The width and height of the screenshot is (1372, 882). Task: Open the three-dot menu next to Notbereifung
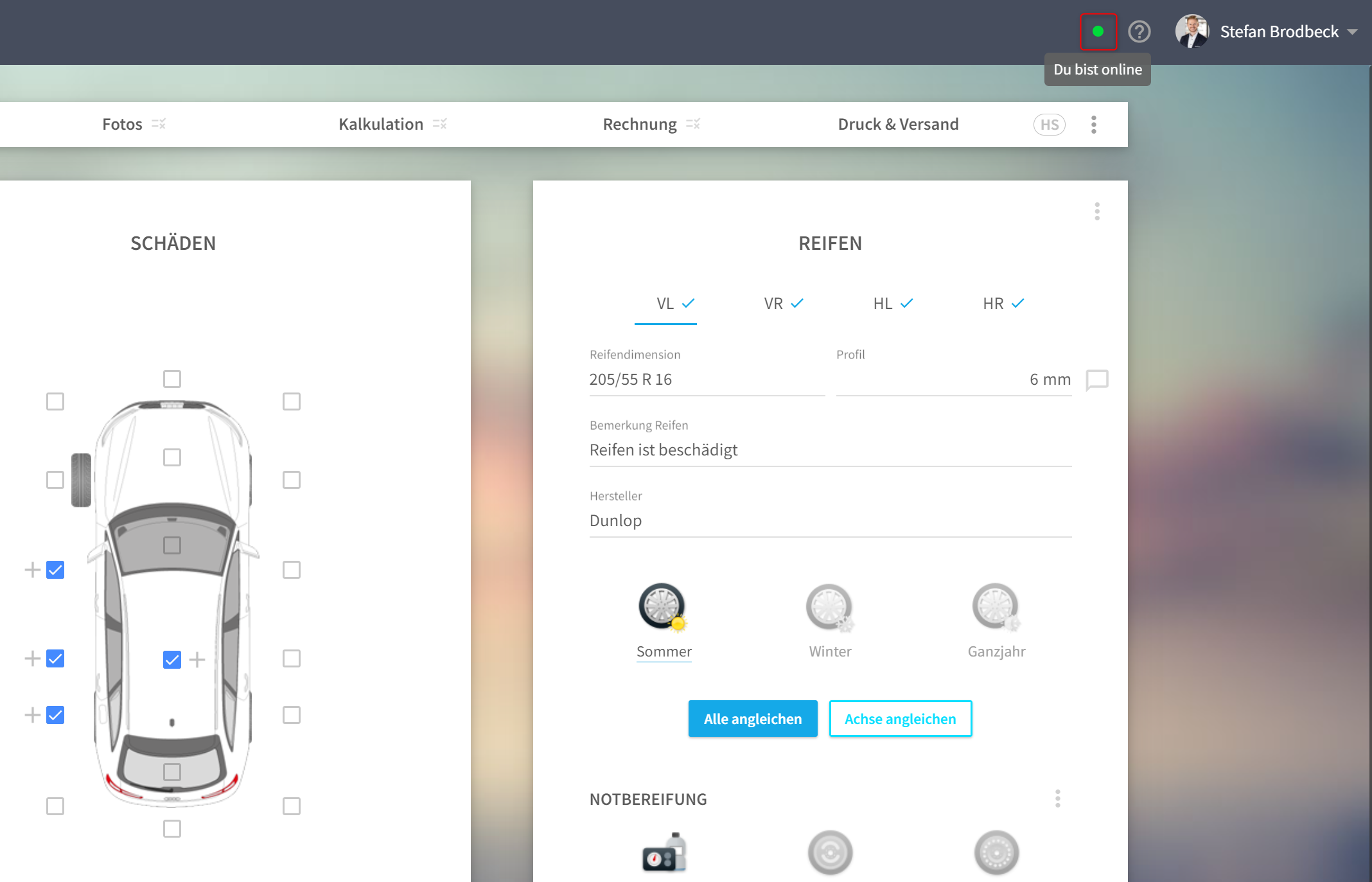tap(1058, 798)
